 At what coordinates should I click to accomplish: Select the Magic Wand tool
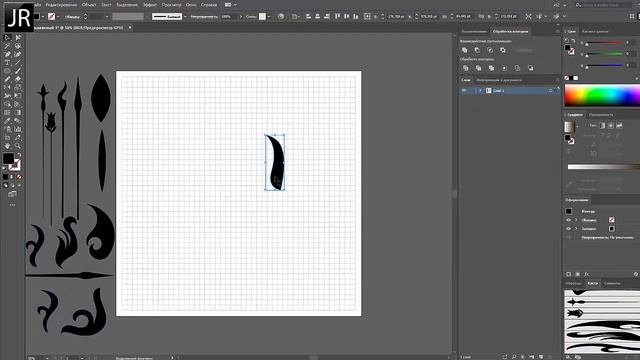(7, 46)
